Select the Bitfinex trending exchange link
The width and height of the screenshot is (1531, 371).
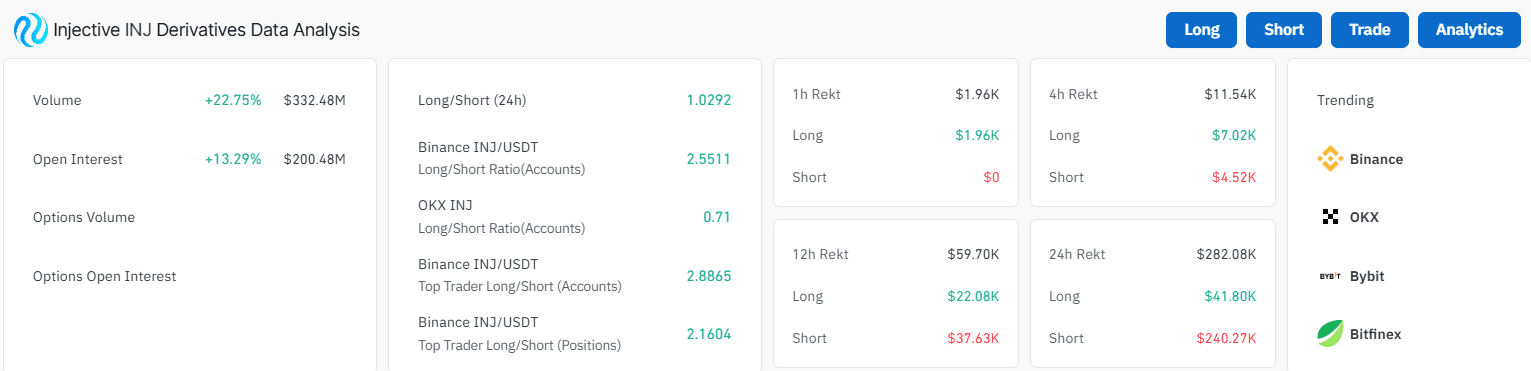[1360, 334]
